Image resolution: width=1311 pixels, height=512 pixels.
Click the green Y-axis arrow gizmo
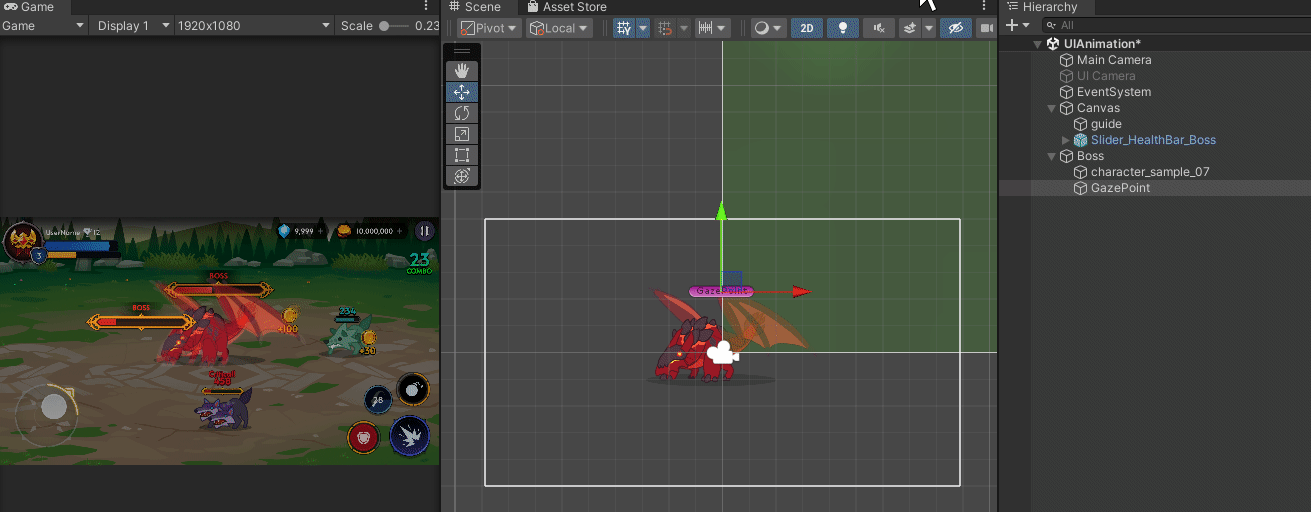tap(721, 212)
